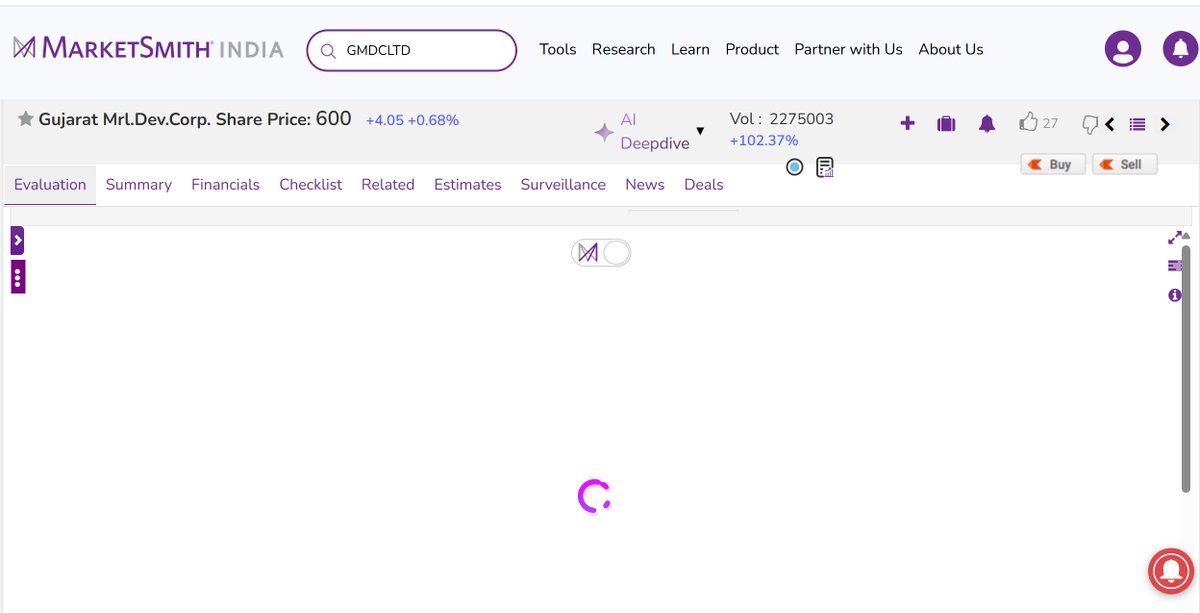Switch to the Deals tab
The height and width of the screenshot is (613, 1200).
(x=704, y=184)
